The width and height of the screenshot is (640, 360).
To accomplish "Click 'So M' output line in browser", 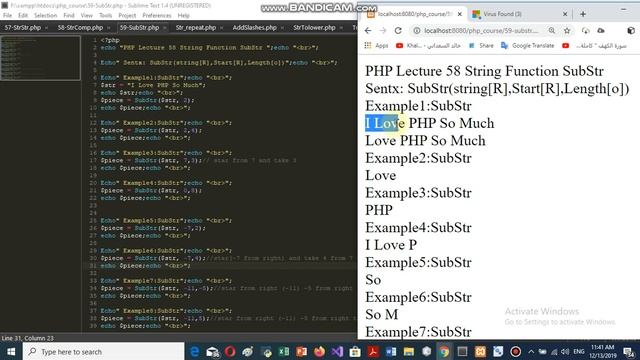I will [381, 314].
